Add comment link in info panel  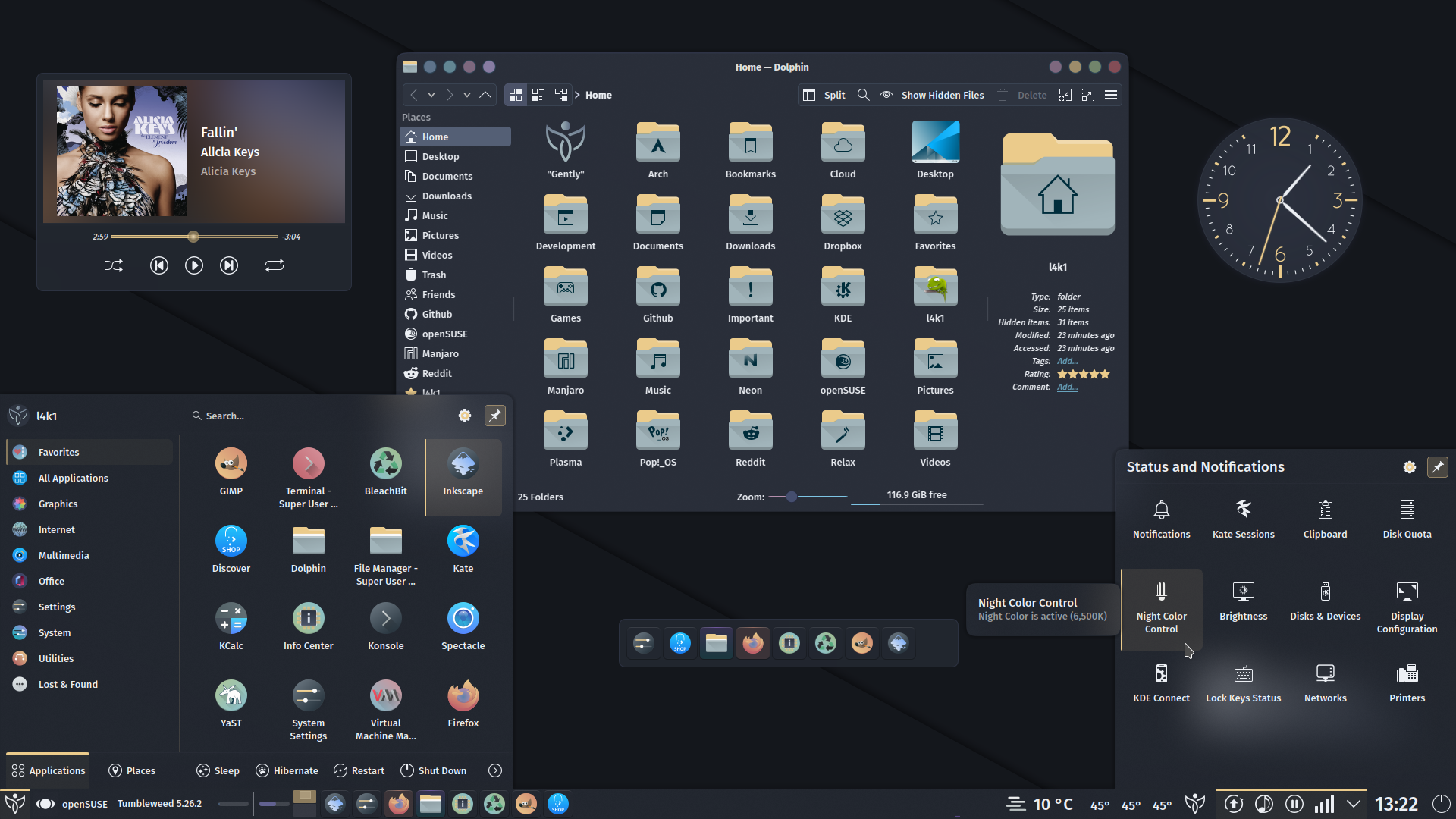pos(1067,387)
